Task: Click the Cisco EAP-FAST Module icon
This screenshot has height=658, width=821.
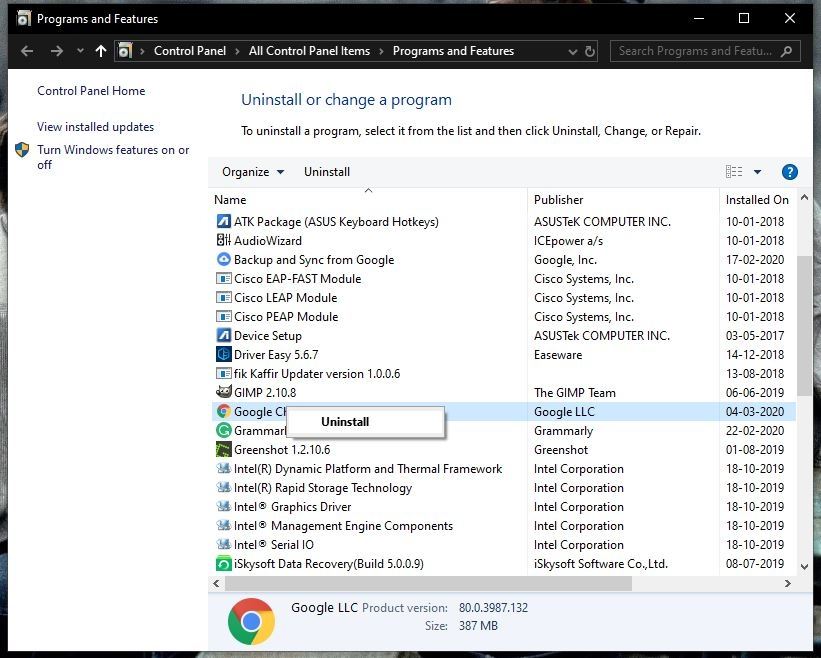Action: click(x=224, y=278)
